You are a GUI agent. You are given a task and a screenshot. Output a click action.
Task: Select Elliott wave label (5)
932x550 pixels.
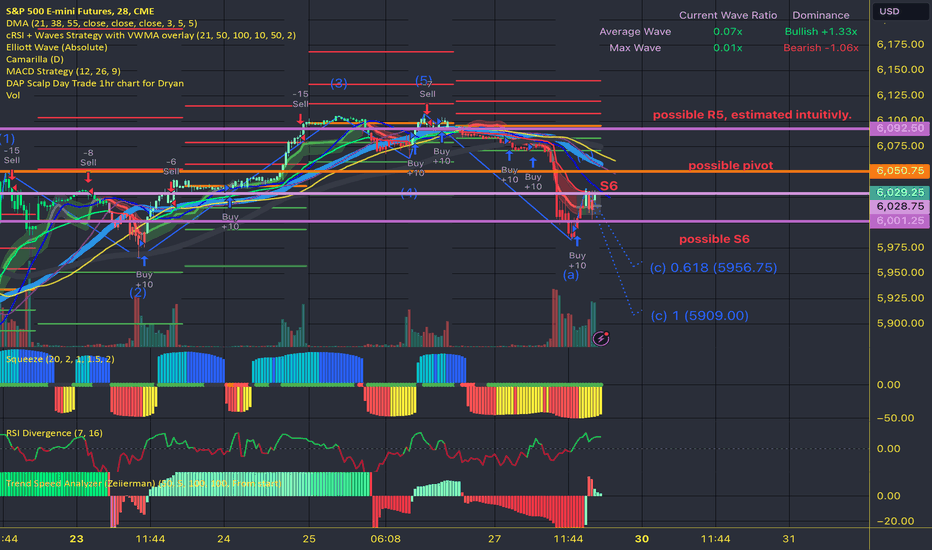pos(424,80)
